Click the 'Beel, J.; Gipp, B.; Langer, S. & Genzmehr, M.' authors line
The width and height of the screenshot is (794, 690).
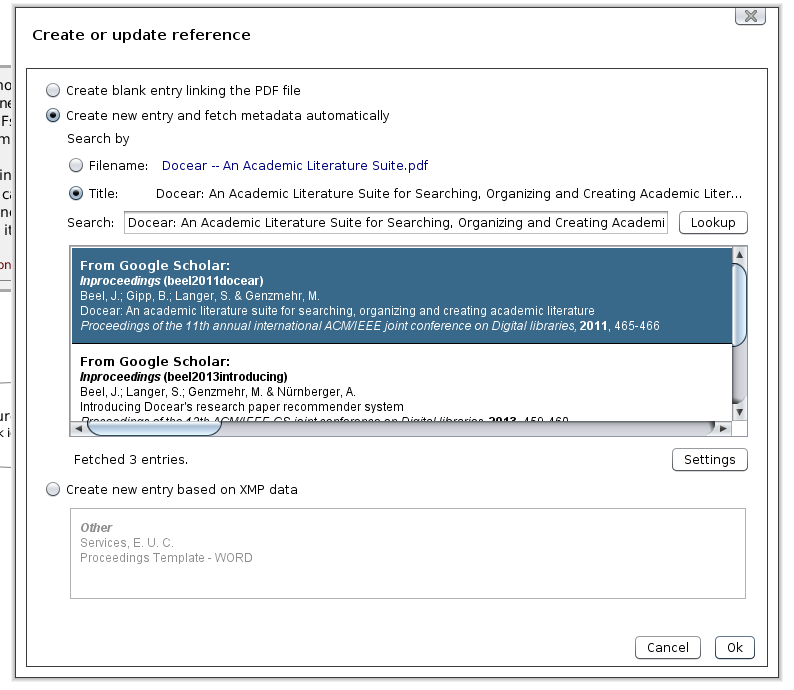pos(200,296)
